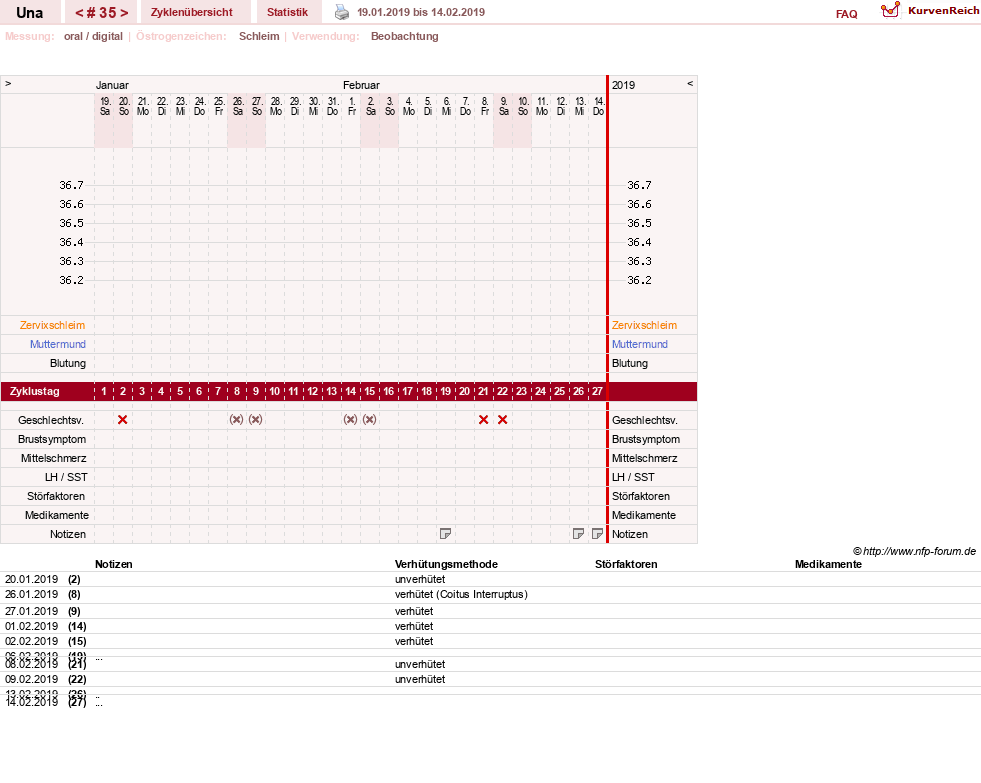The width and height of the screenshot is (981, 783).
Task: Open the Zyklenübersicht tab
Action: (x=191, y=12)
